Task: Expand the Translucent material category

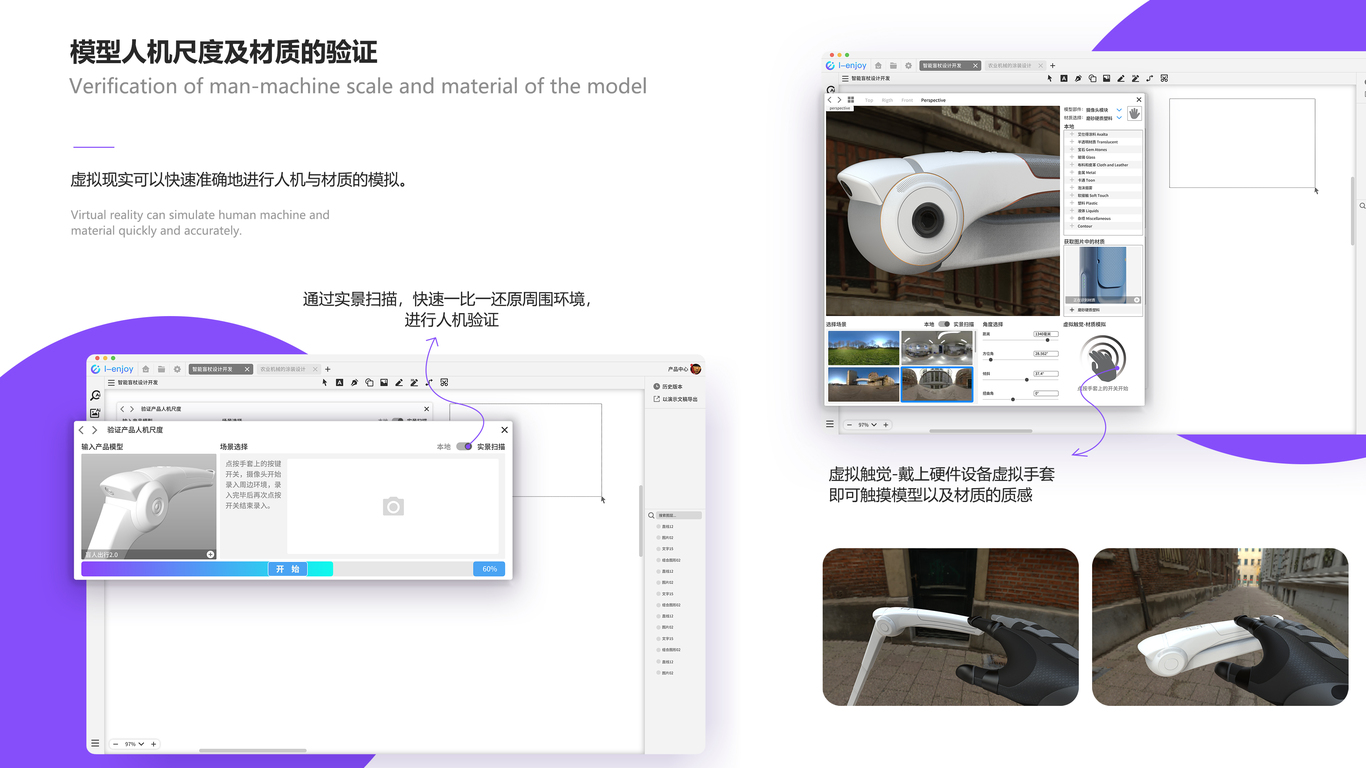Action: (x=1072, y=142)
